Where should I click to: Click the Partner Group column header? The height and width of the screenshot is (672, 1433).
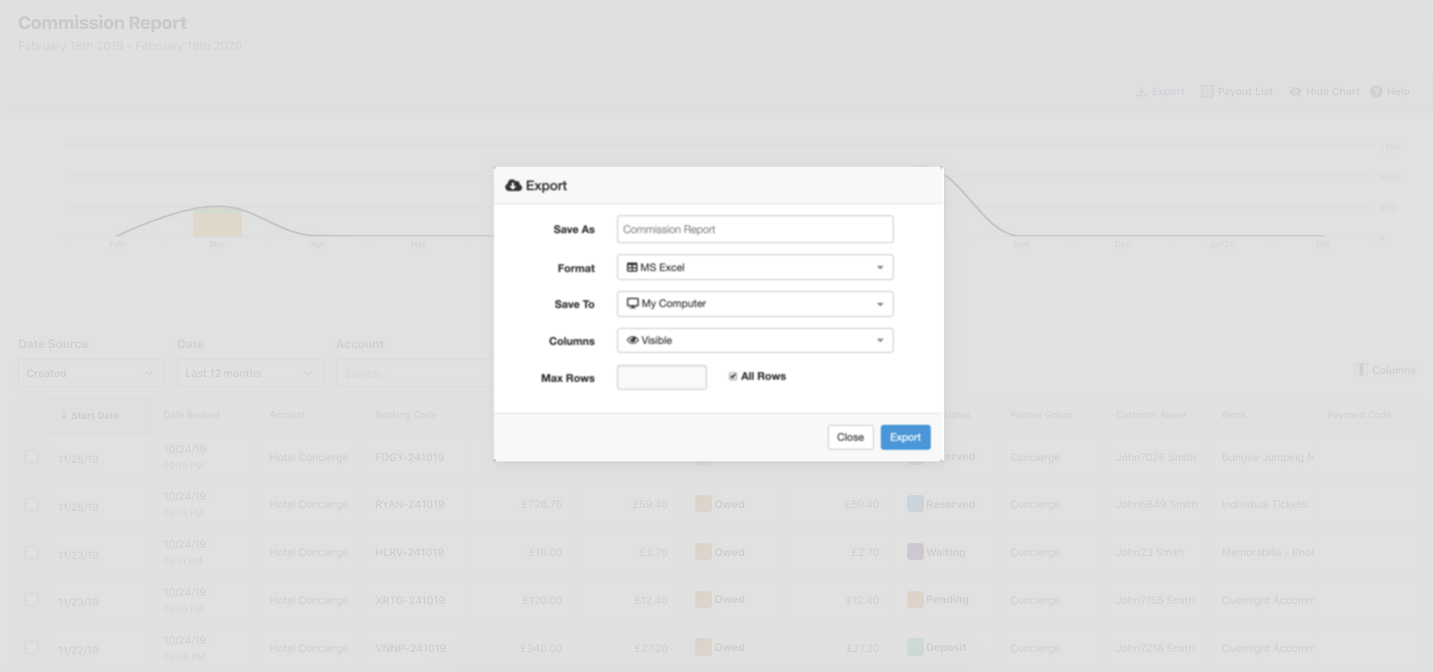click(1042, 415)
